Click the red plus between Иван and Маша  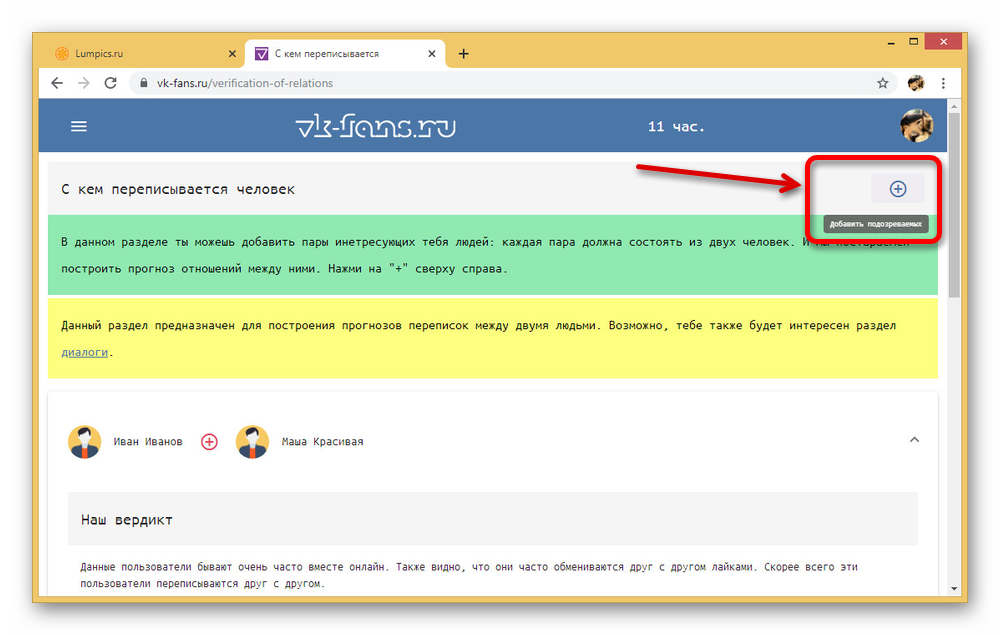click(x=209, y=441)
